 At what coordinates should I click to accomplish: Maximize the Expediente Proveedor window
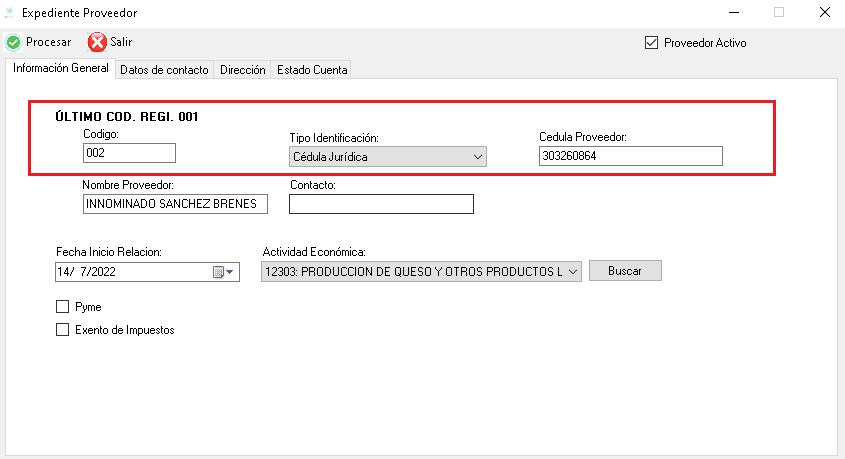click(779, 12)
